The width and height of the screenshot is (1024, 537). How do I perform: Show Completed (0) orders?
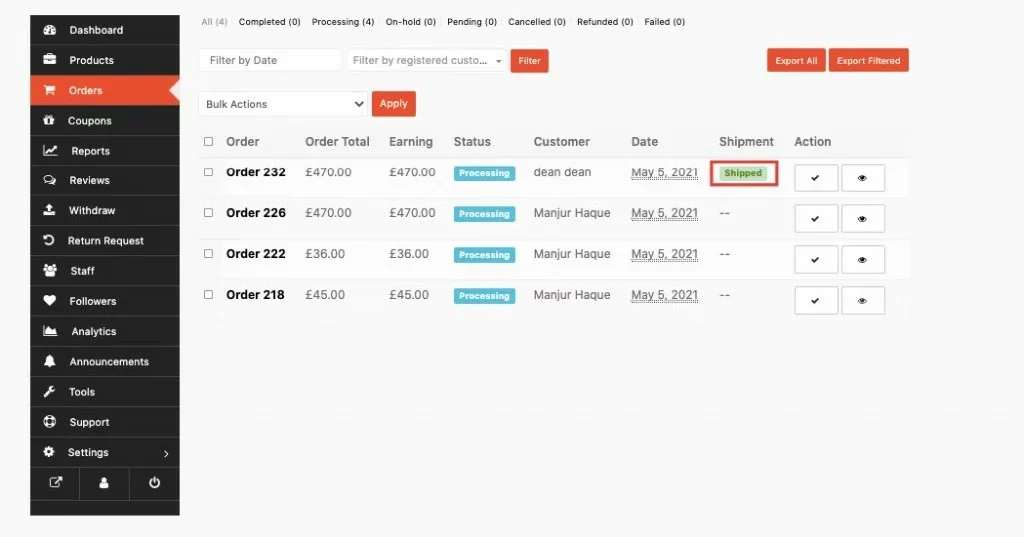(x=269, y=22)
